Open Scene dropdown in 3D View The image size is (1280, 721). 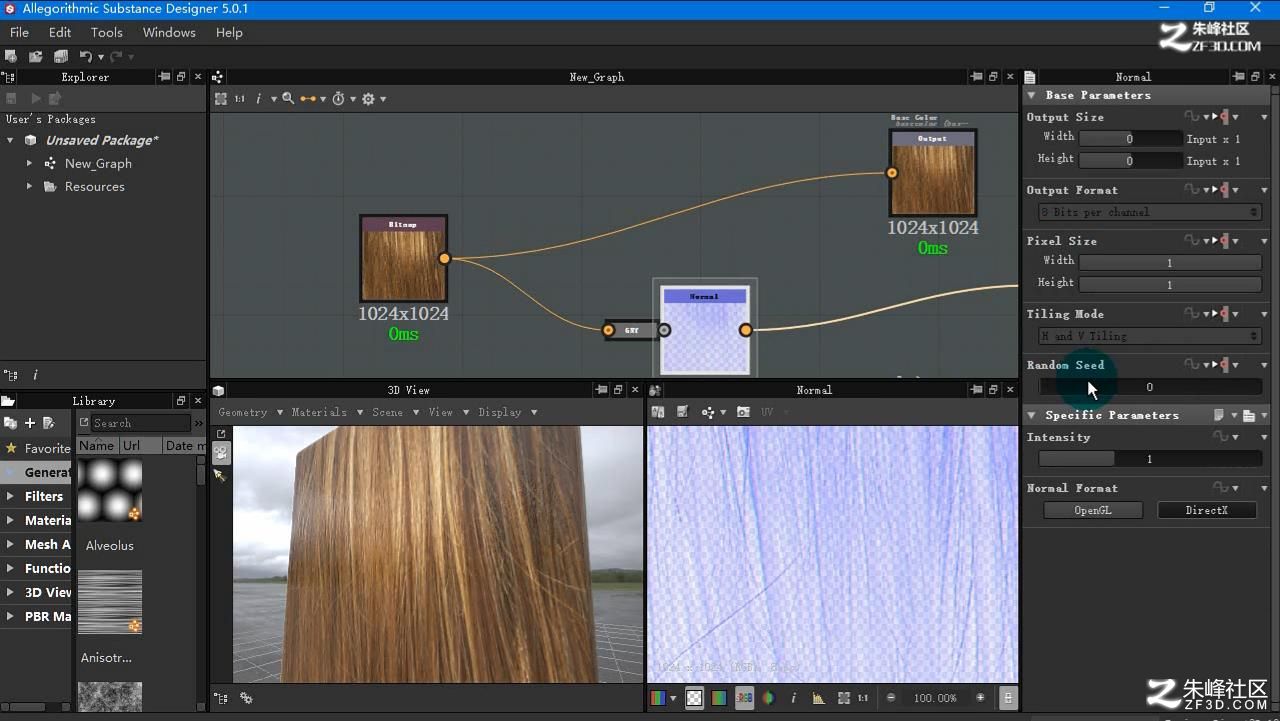395,412
